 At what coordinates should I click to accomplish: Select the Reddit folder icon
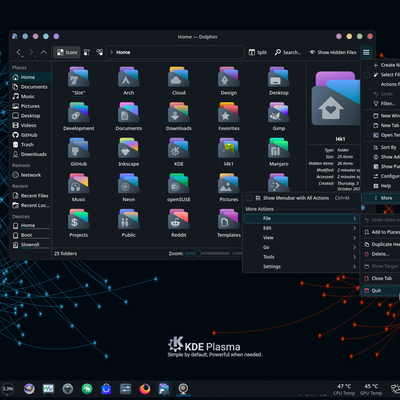179,219
